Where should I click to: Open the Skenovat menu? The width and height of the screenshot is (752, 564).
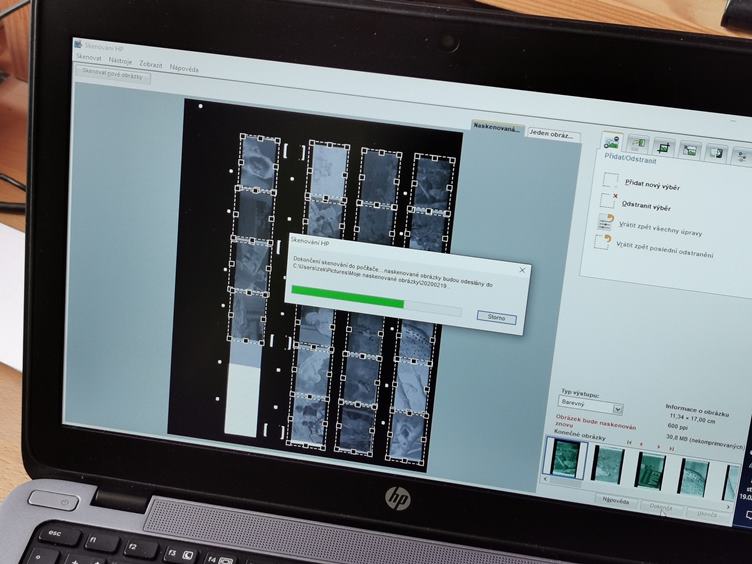89,58
